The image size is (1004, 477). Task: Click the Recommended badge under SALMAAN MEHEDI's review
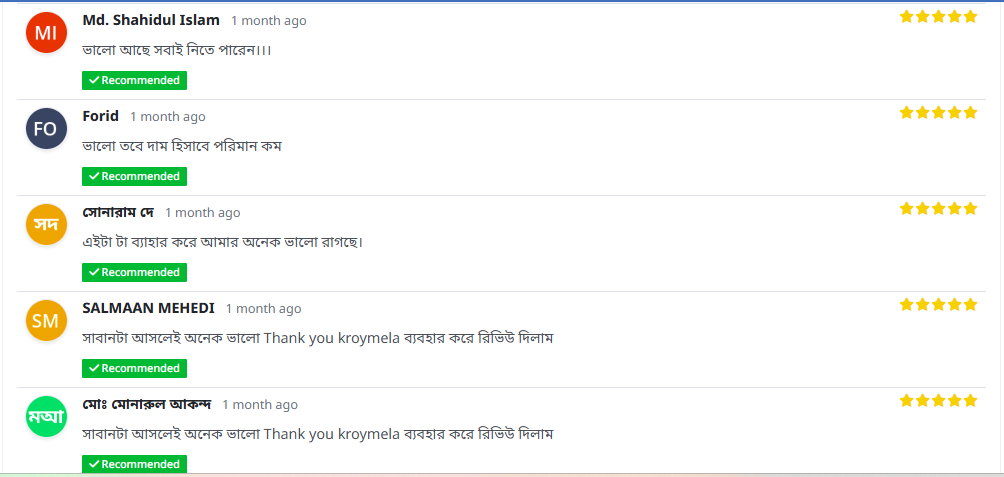pos(134,368)
